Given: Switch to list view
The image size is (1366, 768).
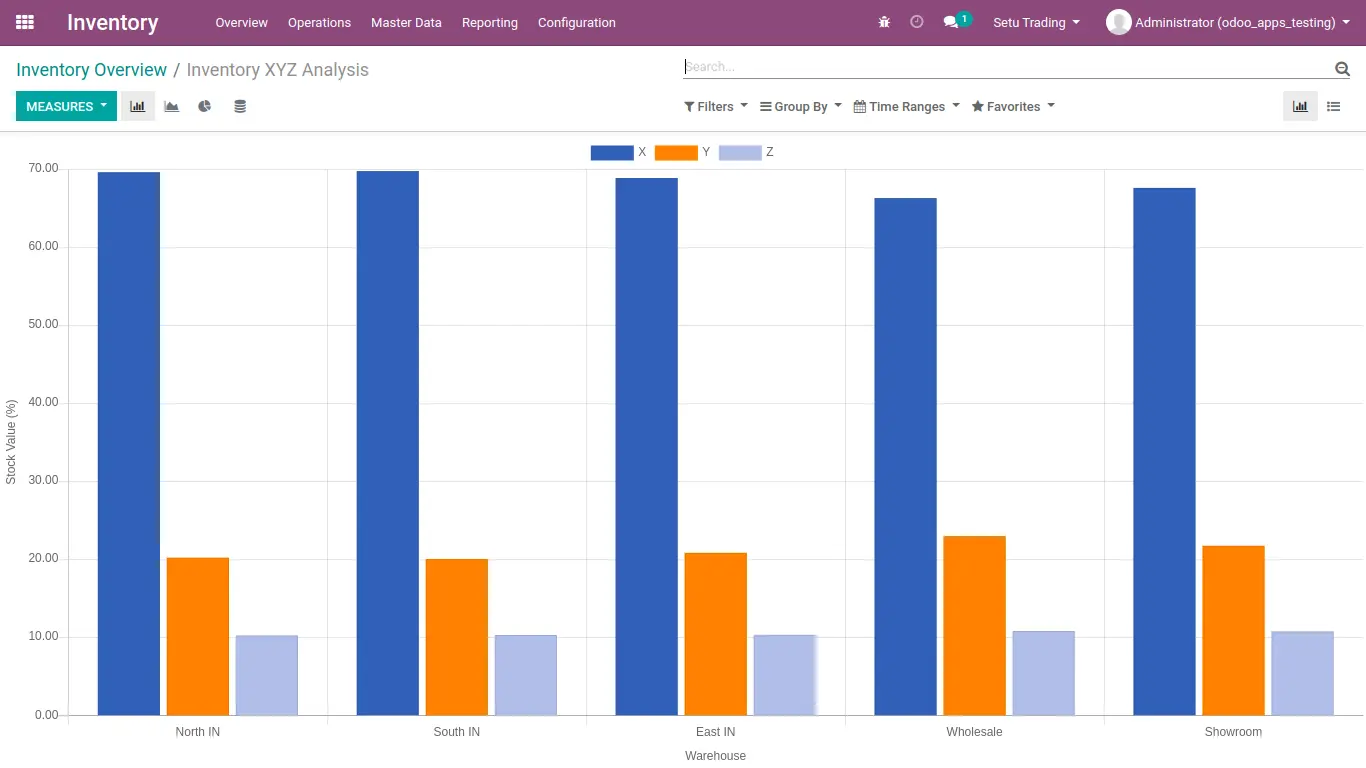Looking at the screenshot, I should pyautogui.click(x=1334, y=106).
